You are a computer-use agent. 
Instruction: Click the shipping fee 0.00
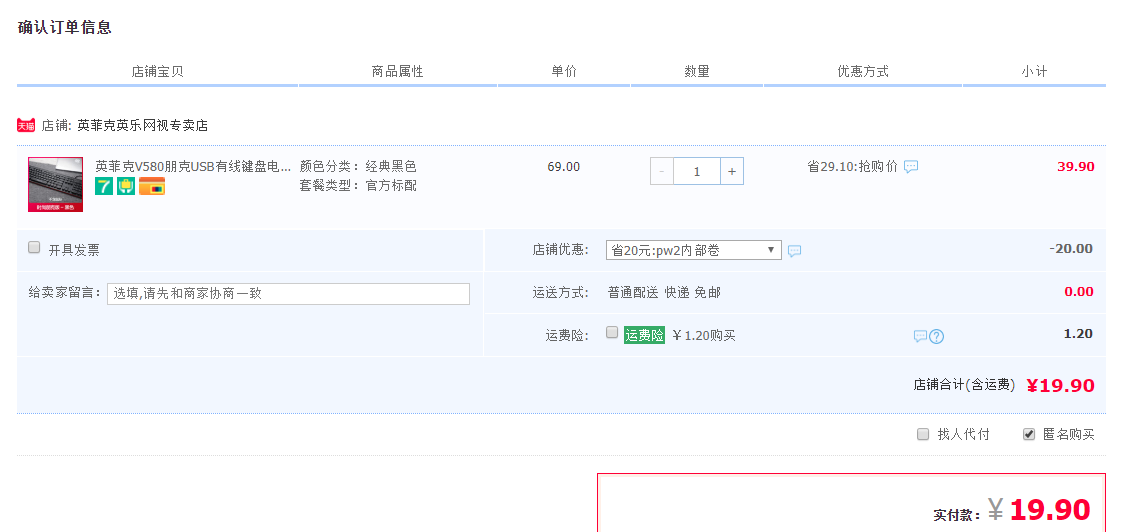(1079, 292)
